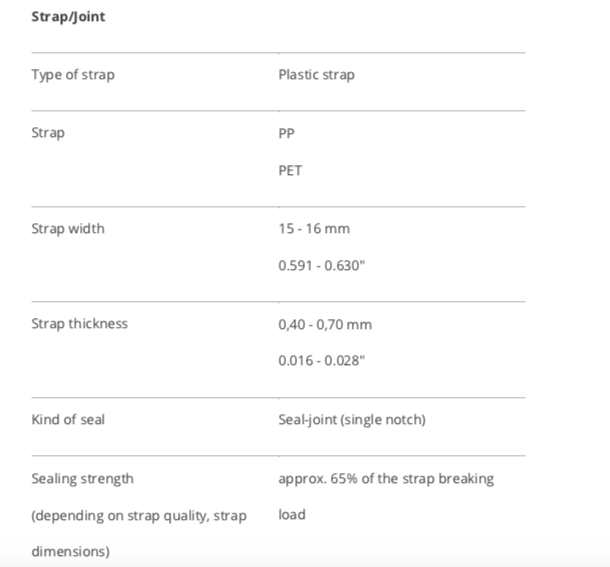
Task: Click the '0.591 - 0.630"' inch width value
Action: pyautogui.click(x=321, y=266)
